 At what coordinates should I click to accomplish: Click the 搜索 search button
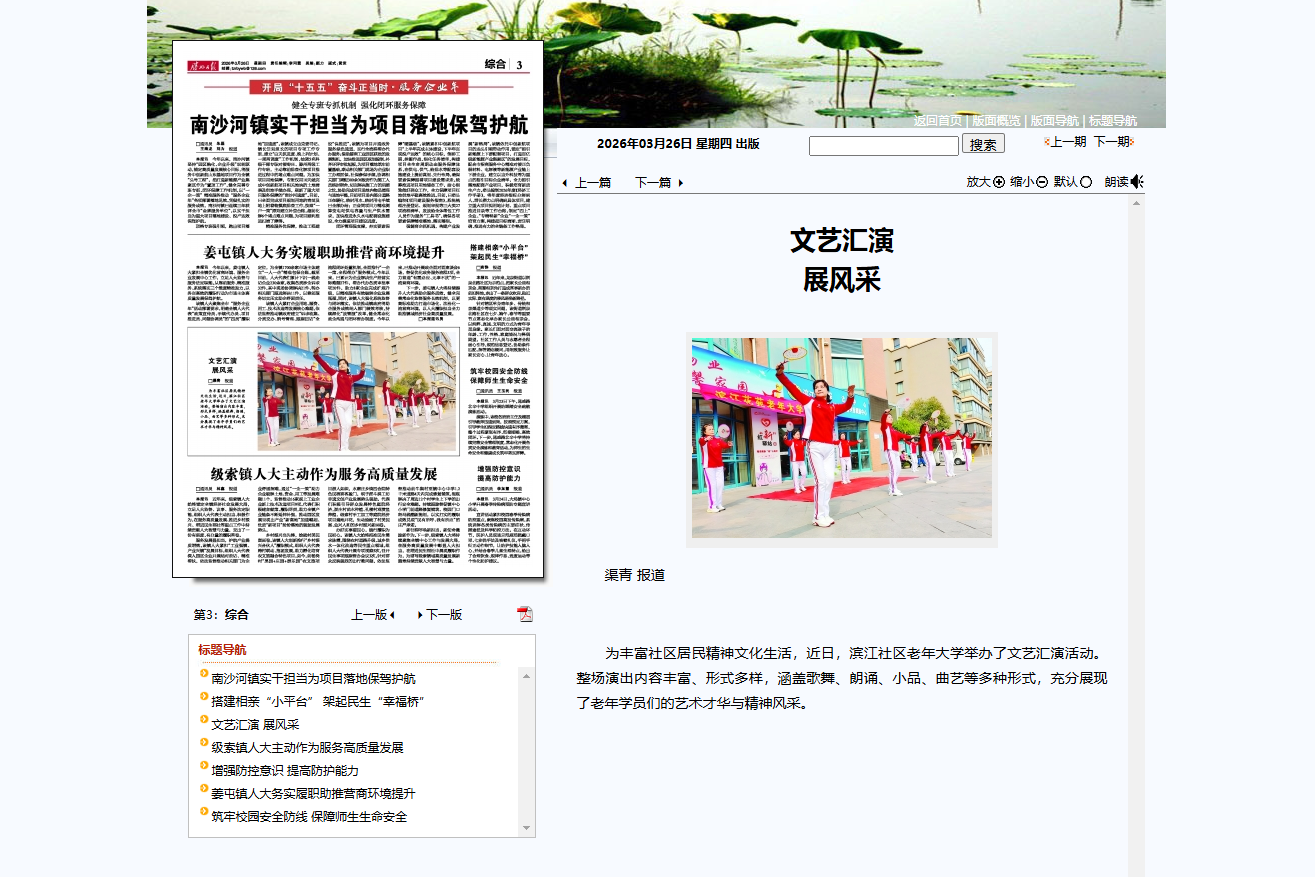[x=984, y=144]
